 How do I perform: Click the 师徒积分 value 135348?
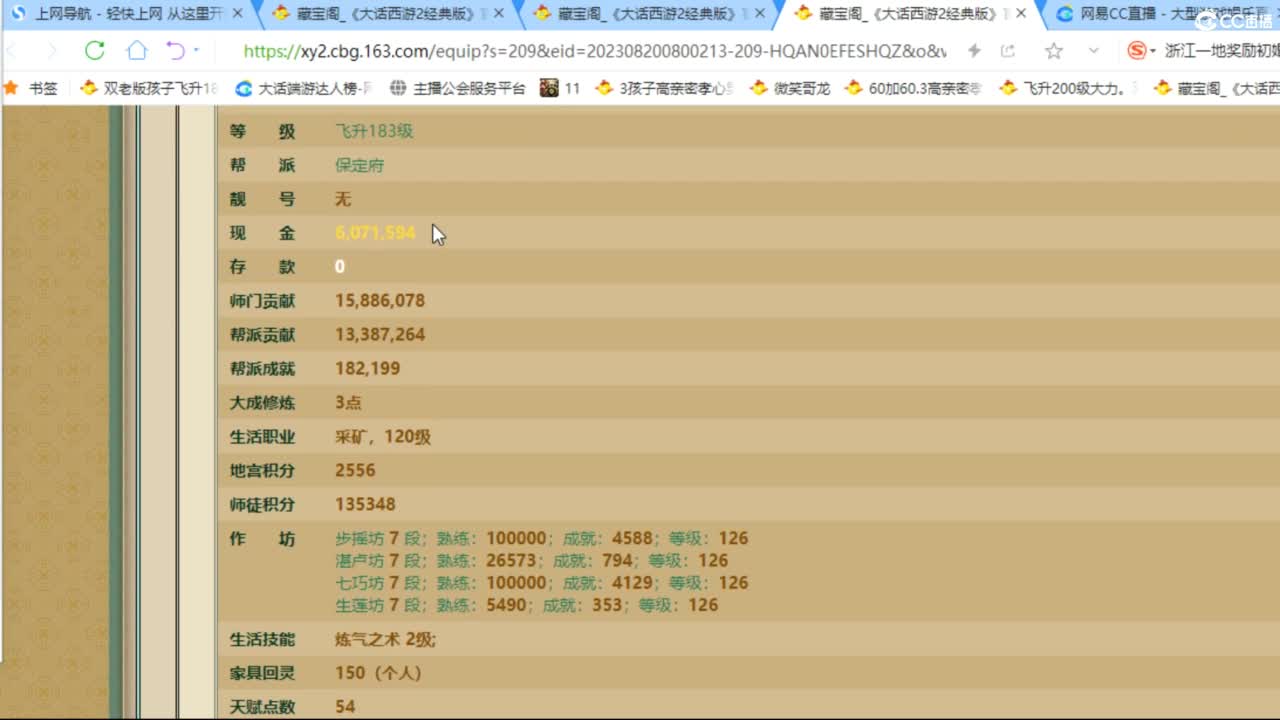pyautogui.click(x=365, y=504)
